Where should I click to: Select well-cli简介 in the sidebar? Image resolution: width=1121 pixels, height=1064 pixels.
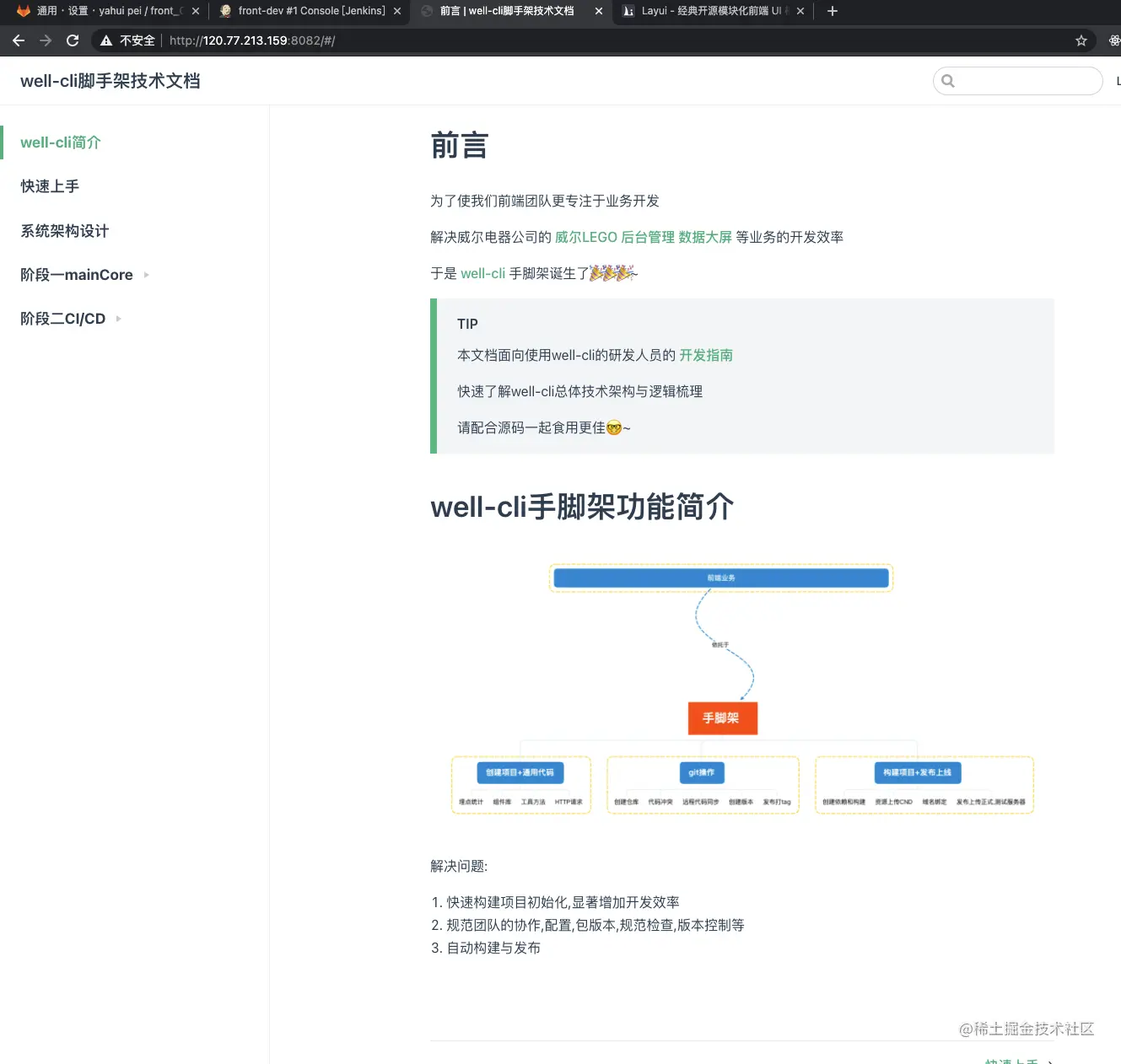point(61,142)
